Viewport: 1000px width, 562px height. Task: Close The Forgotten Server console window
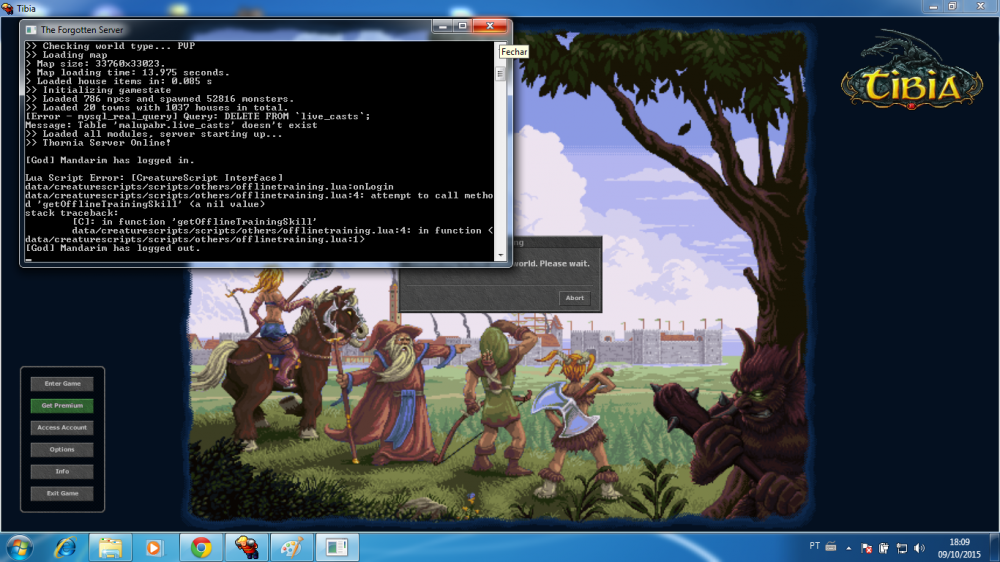[490, 26]
